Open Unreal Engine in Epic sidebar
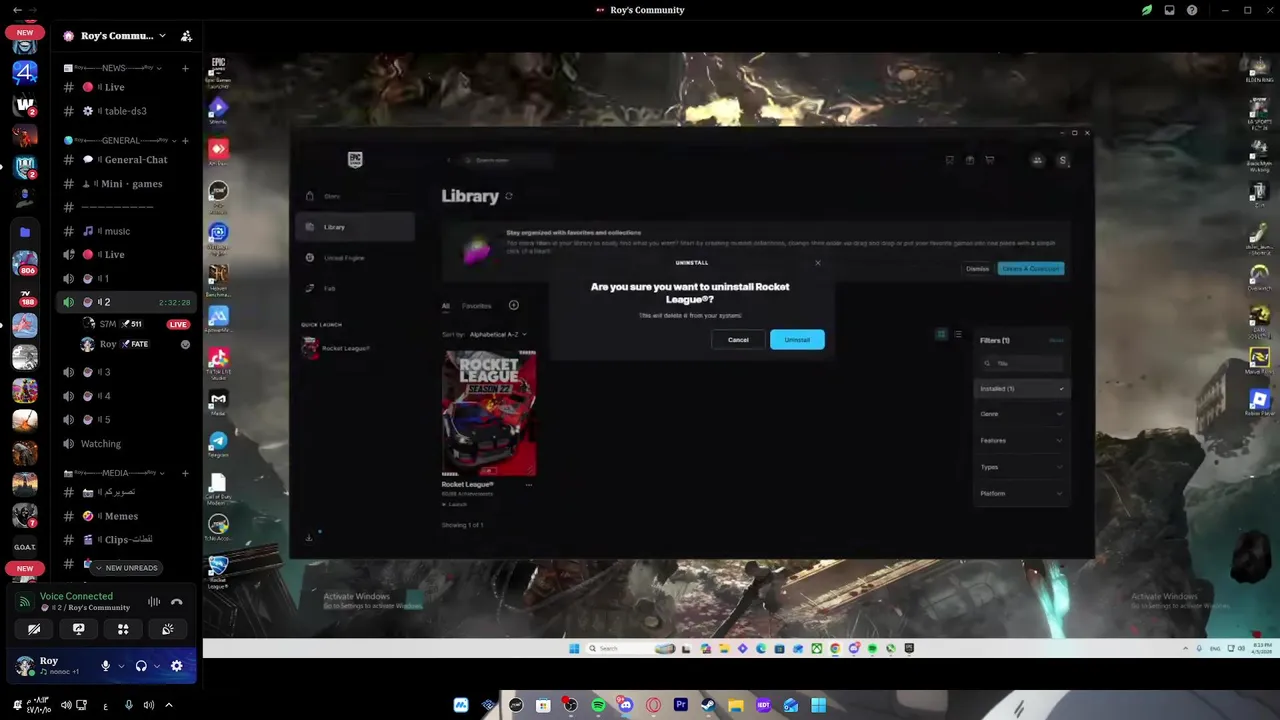The image size is (1280, 720). [x=355, y=258]
